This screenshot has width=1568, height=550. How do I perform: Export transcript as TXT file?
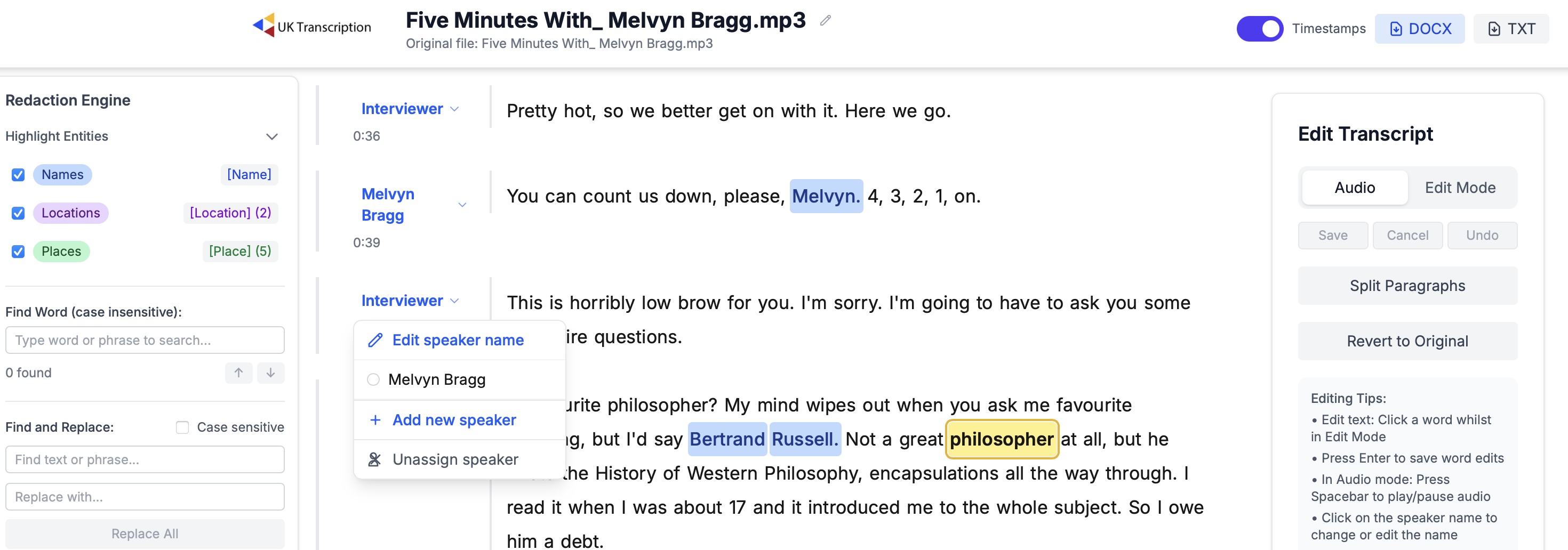coord(1511,29)
